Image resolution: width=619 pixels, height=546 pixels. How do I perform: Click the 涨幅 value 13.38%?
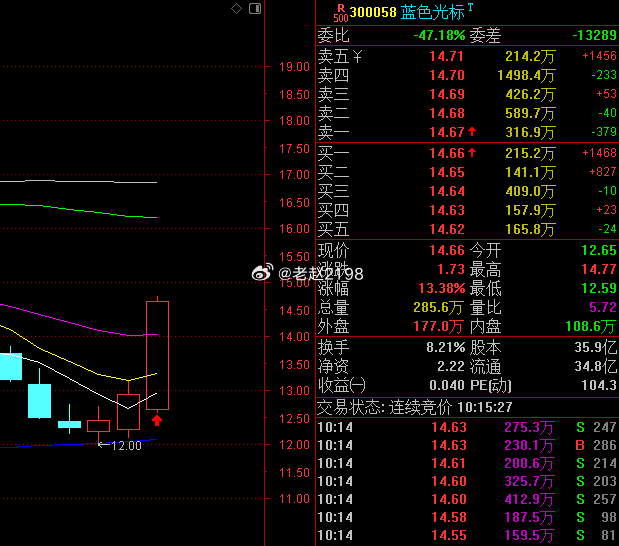(x=442, y=288)
